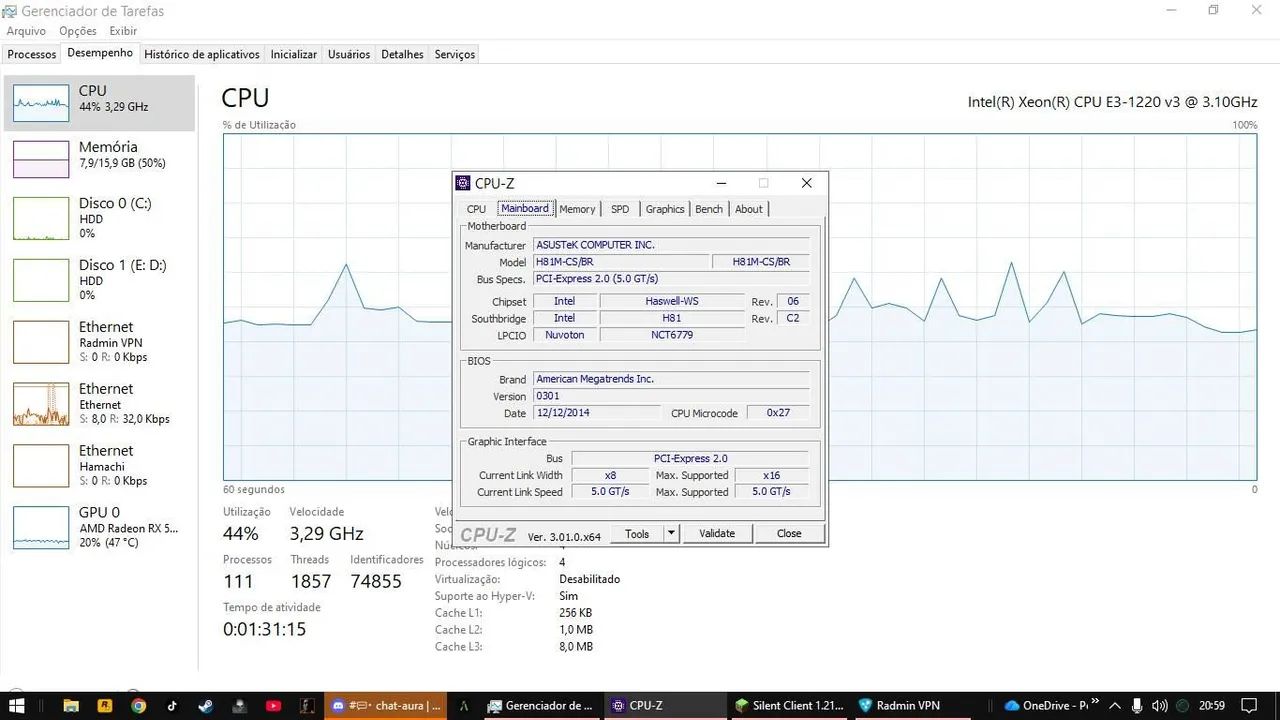Screen dimensions: 1280x720
Task: Select Disco 0 (C:) performance entry
Action: click(100, 217)
